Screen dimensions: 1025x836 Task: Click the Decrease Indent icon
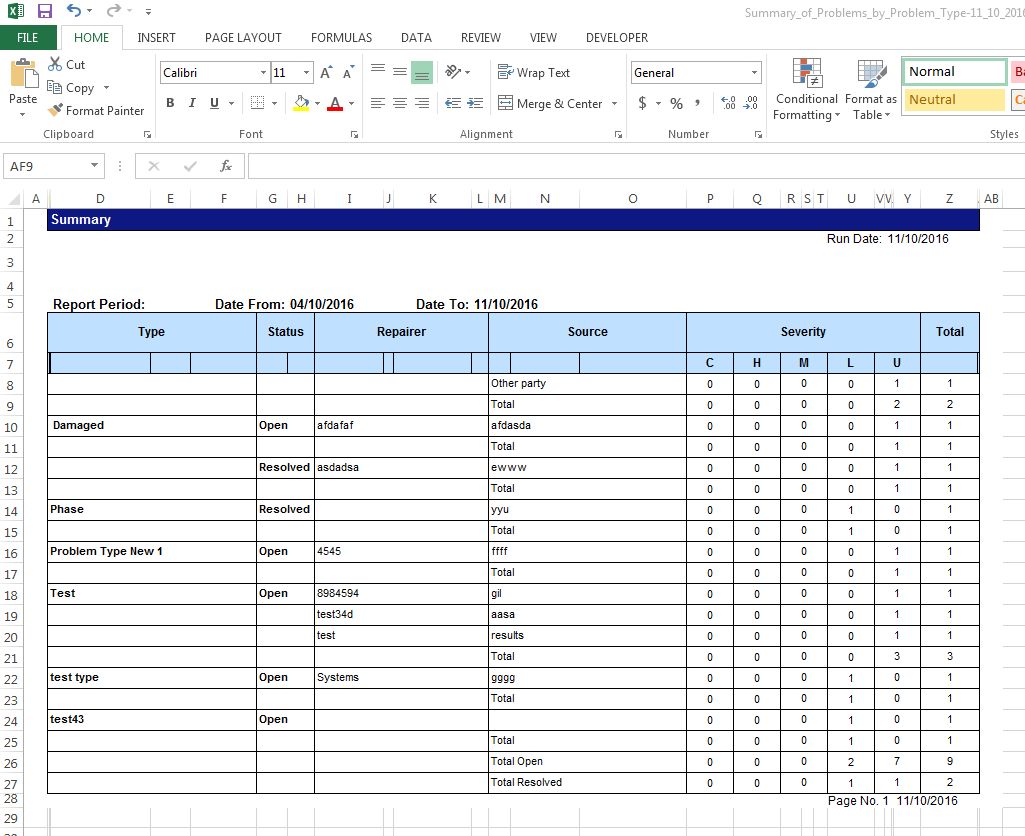452,103
